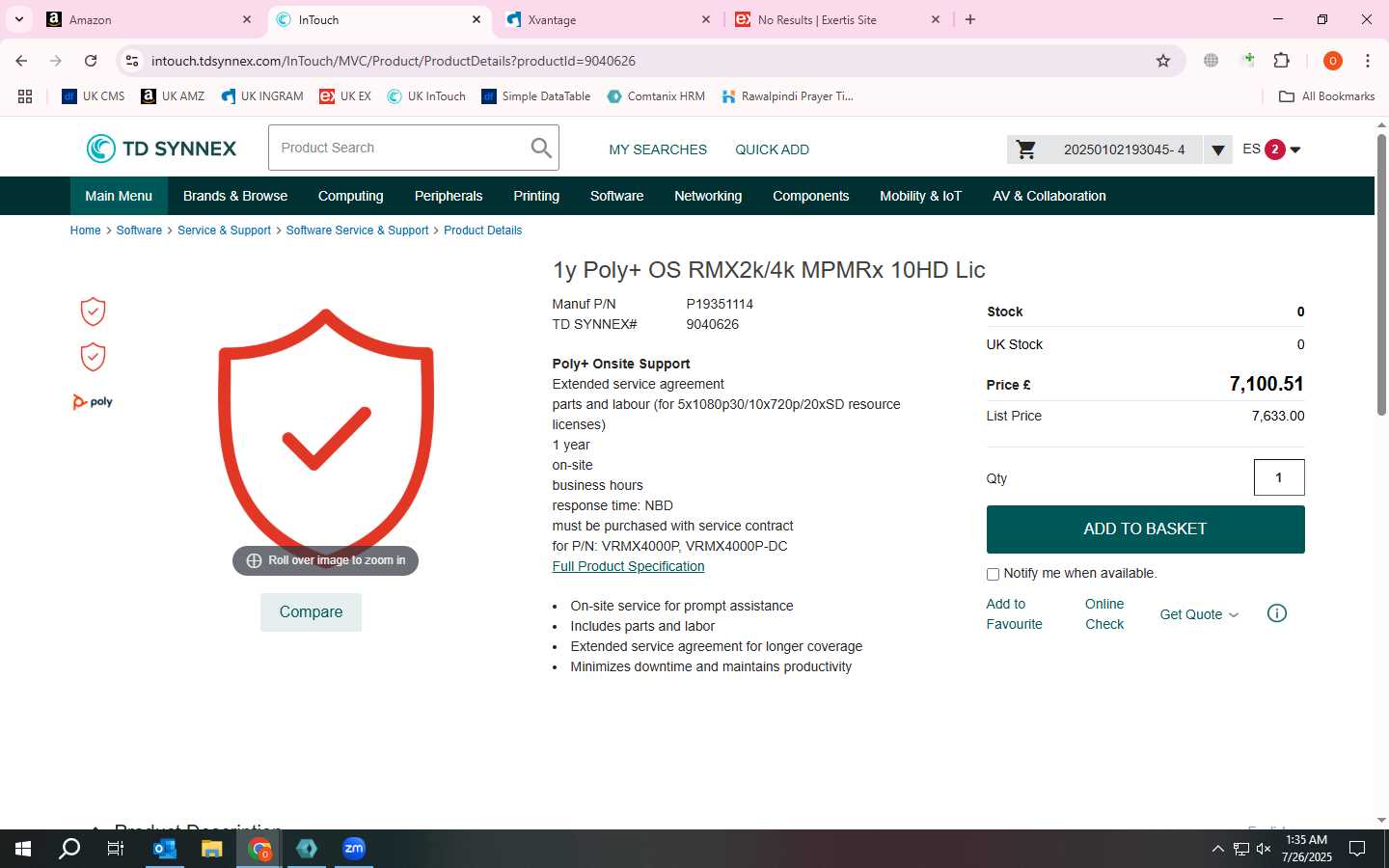Open UK AMZ bookmark

173,96
